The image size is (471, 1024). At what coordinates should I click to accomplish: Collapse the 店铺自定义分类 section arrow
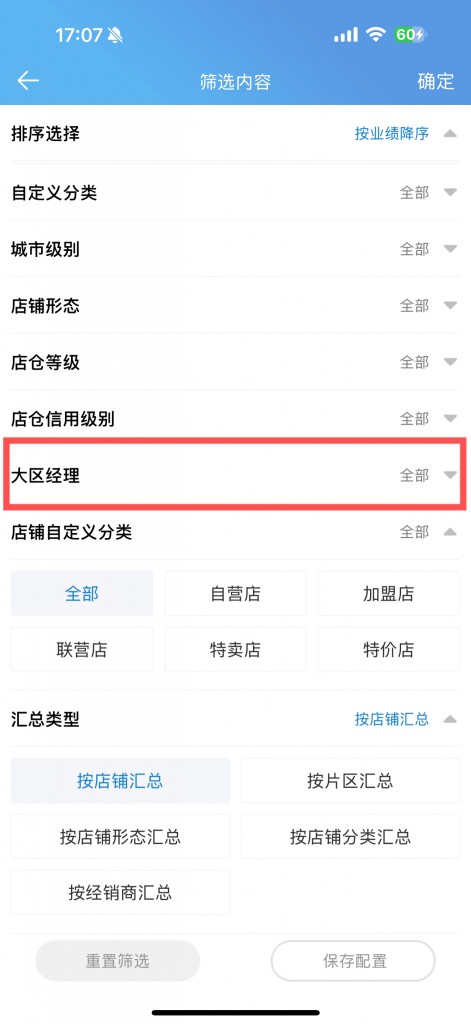click(x=449, y=532)
